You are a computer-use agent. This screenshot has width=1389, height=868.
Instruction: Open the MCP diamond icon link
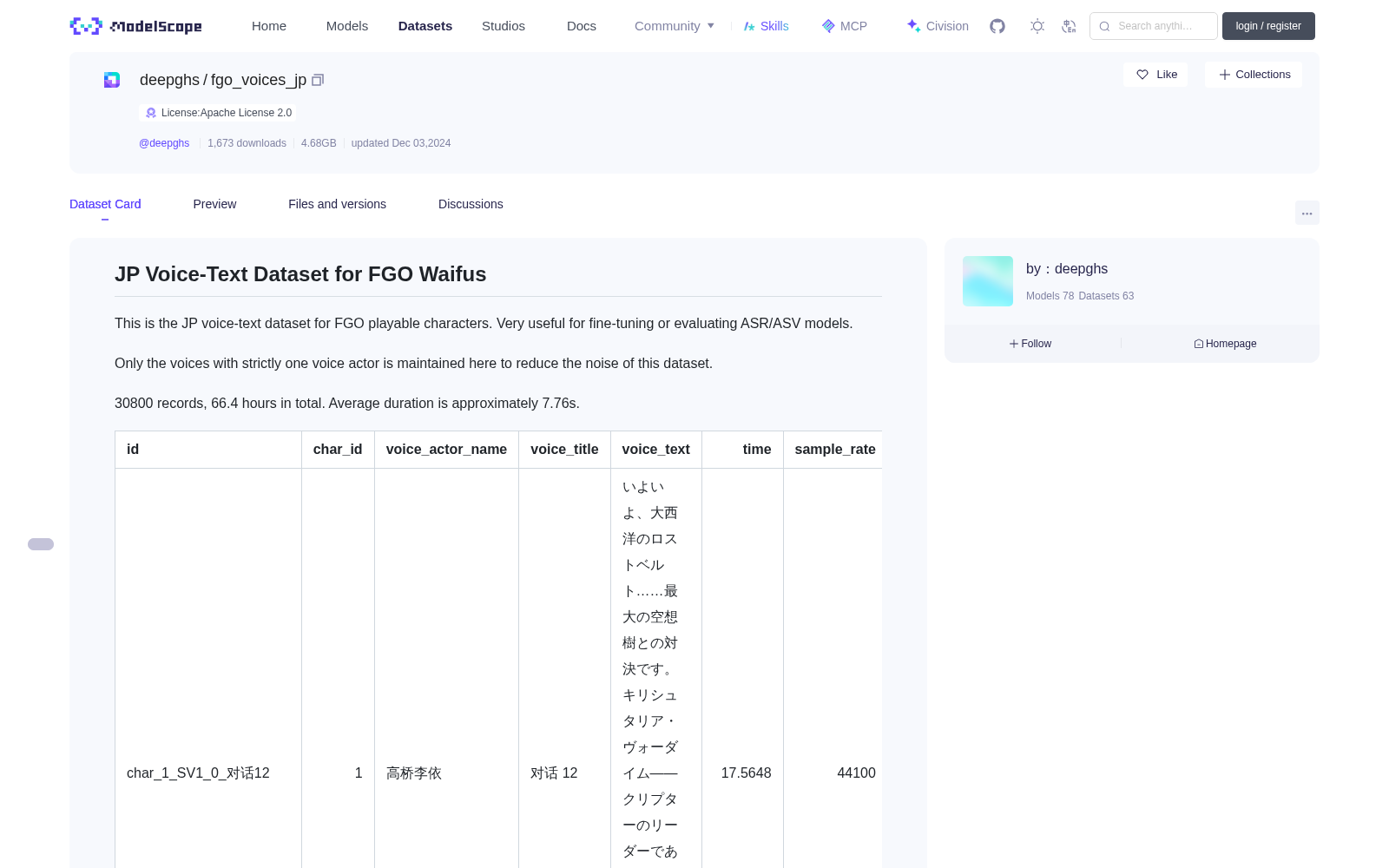pos(828,26)
